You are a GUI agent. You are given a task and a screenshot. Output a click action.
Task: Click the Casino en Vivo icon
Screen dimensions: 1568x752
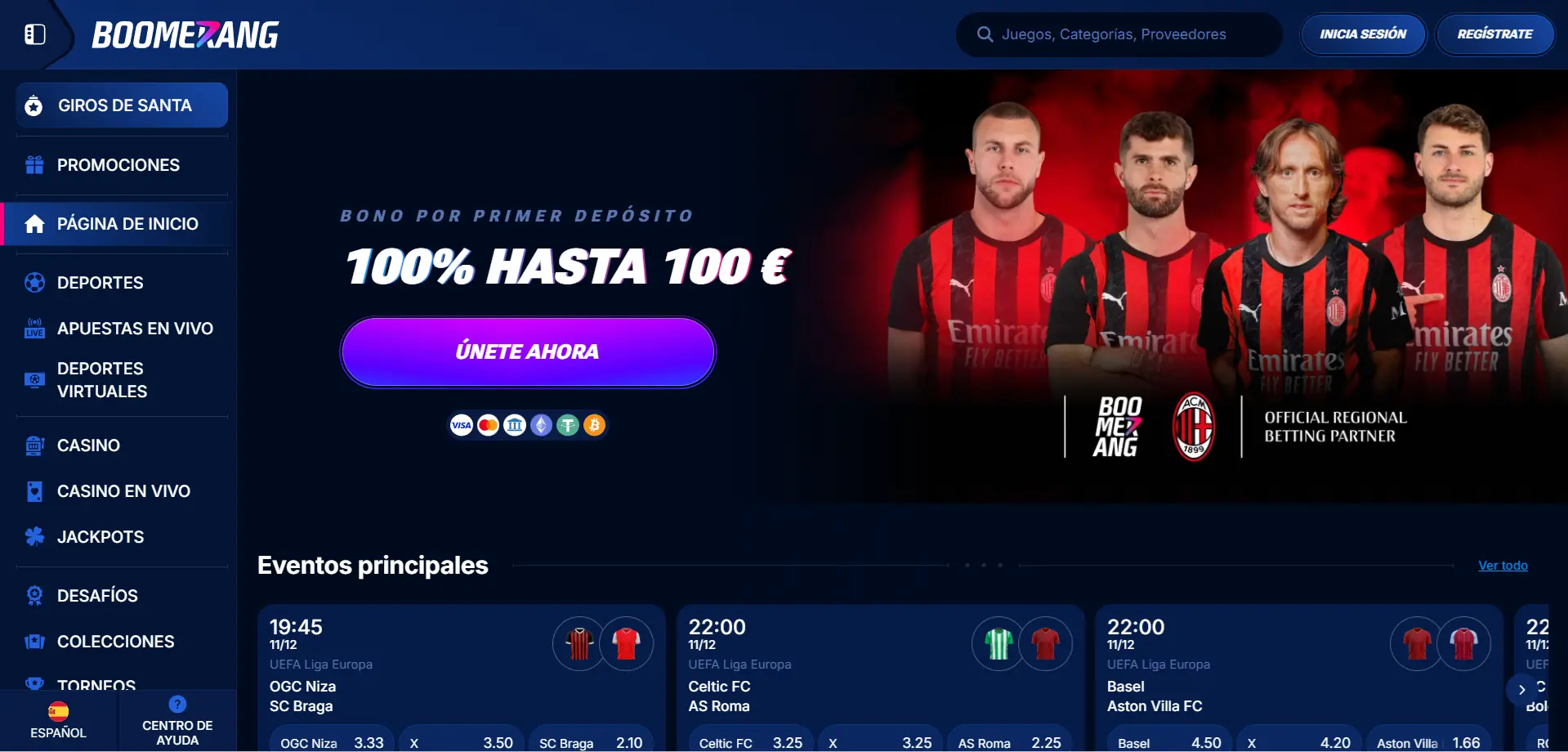click(34, 491)
